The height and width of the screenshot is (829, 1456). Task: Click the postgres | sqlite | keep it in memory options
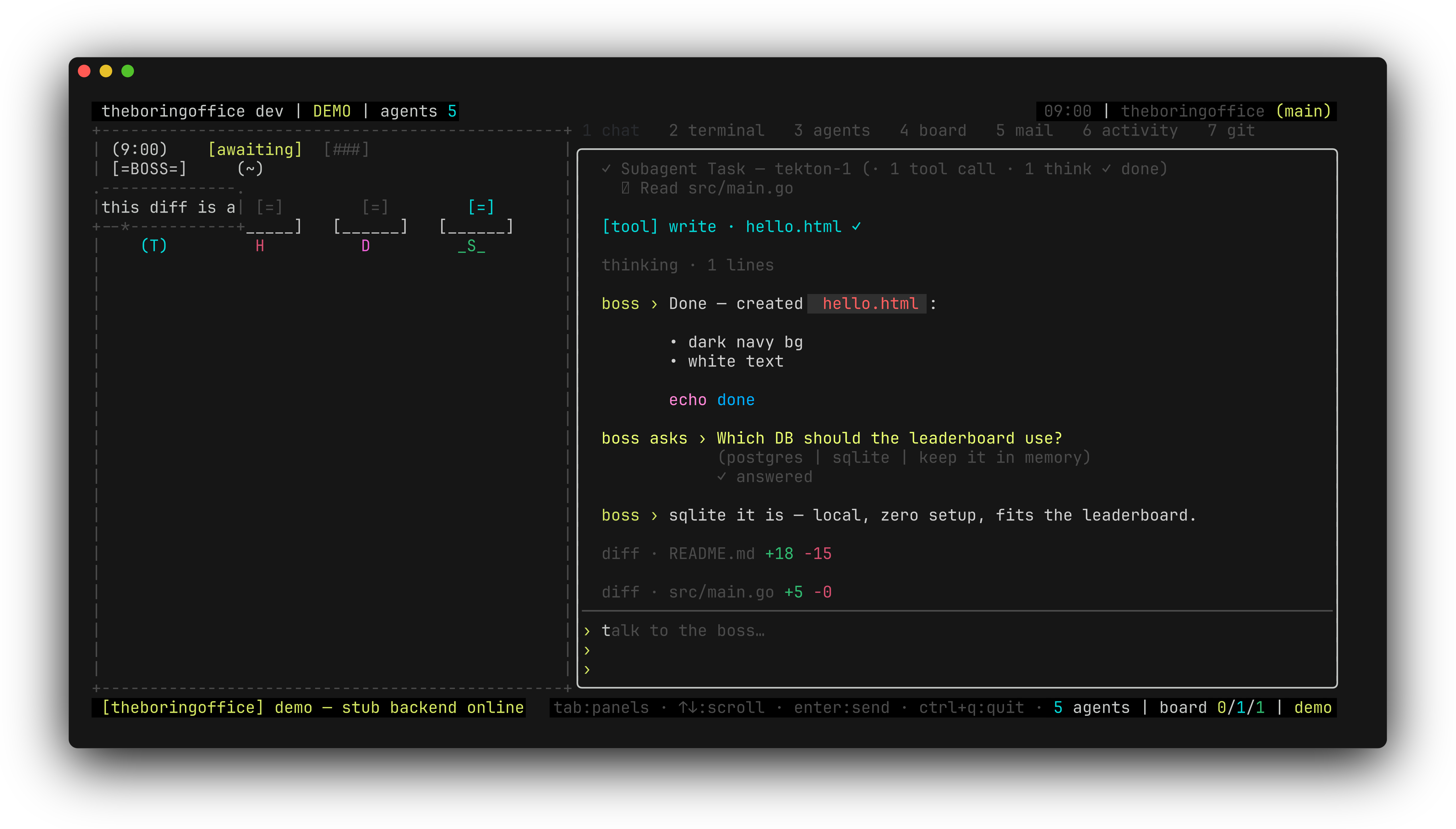click(904, 457)
